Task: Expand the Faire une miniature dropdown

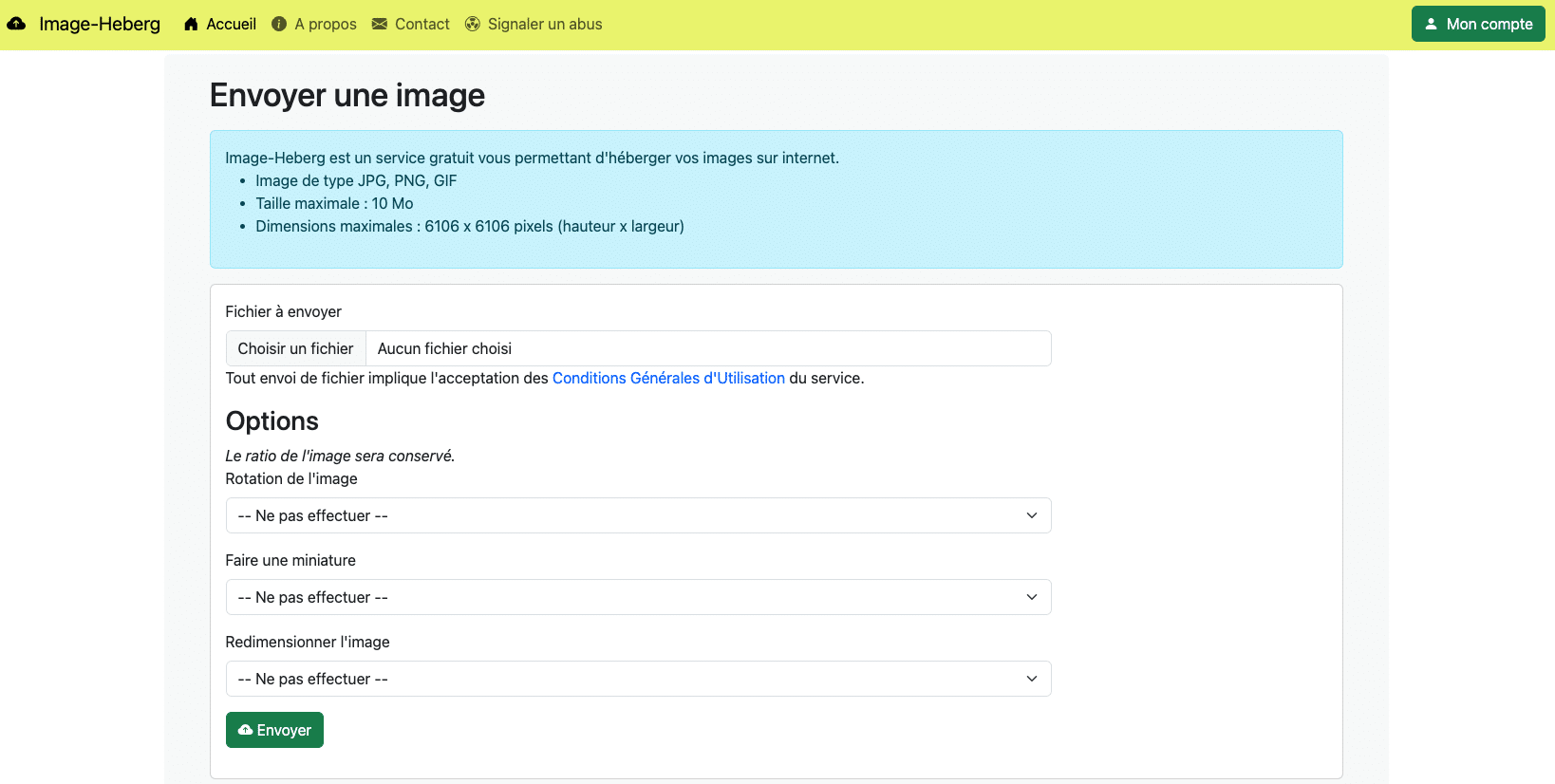Action: click(638, 597)
